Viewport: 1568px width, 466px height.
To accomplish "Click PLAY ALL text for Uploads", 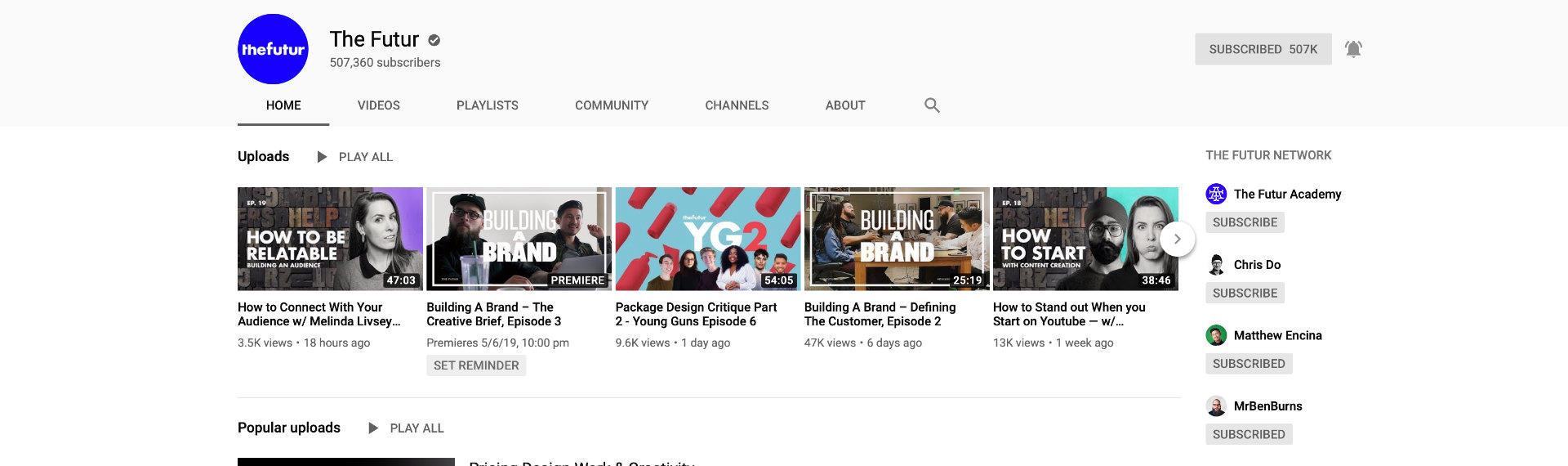I will pos(366,157).
